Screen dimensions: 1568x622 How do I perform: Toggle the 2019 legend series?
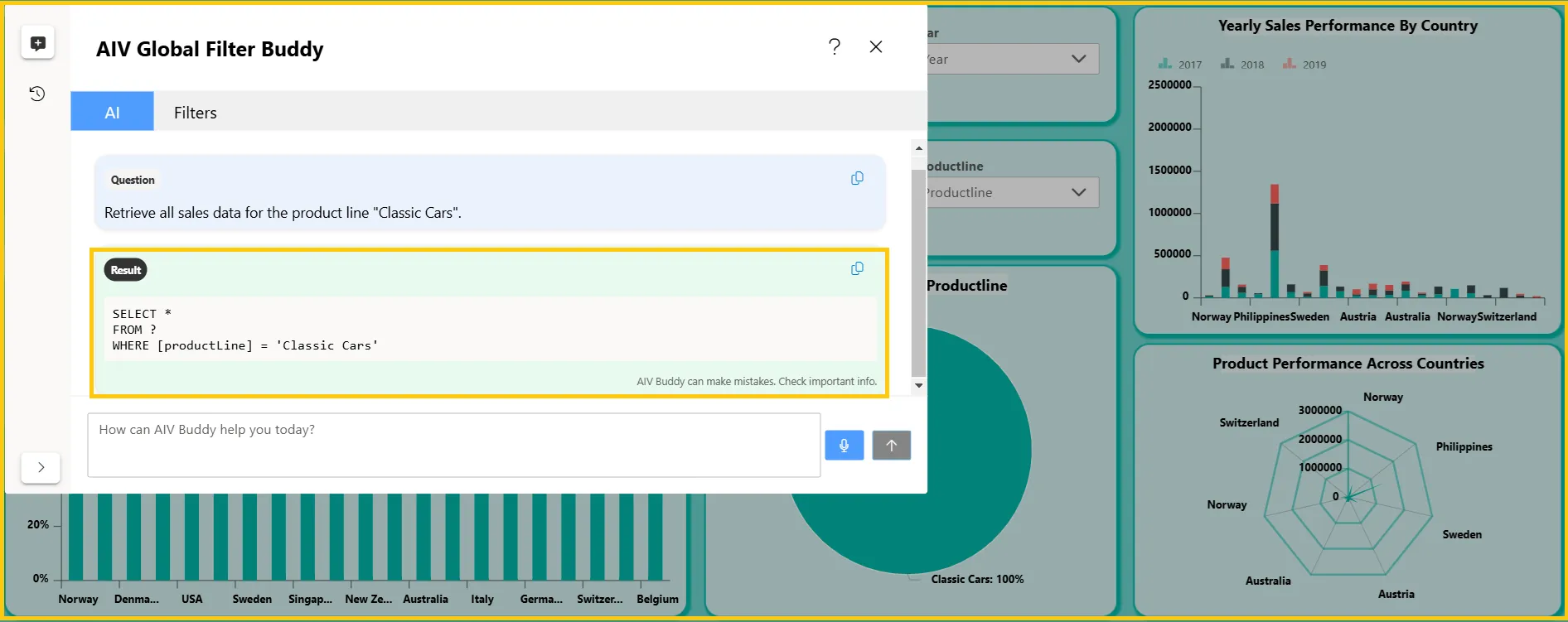click(1304, 64)
